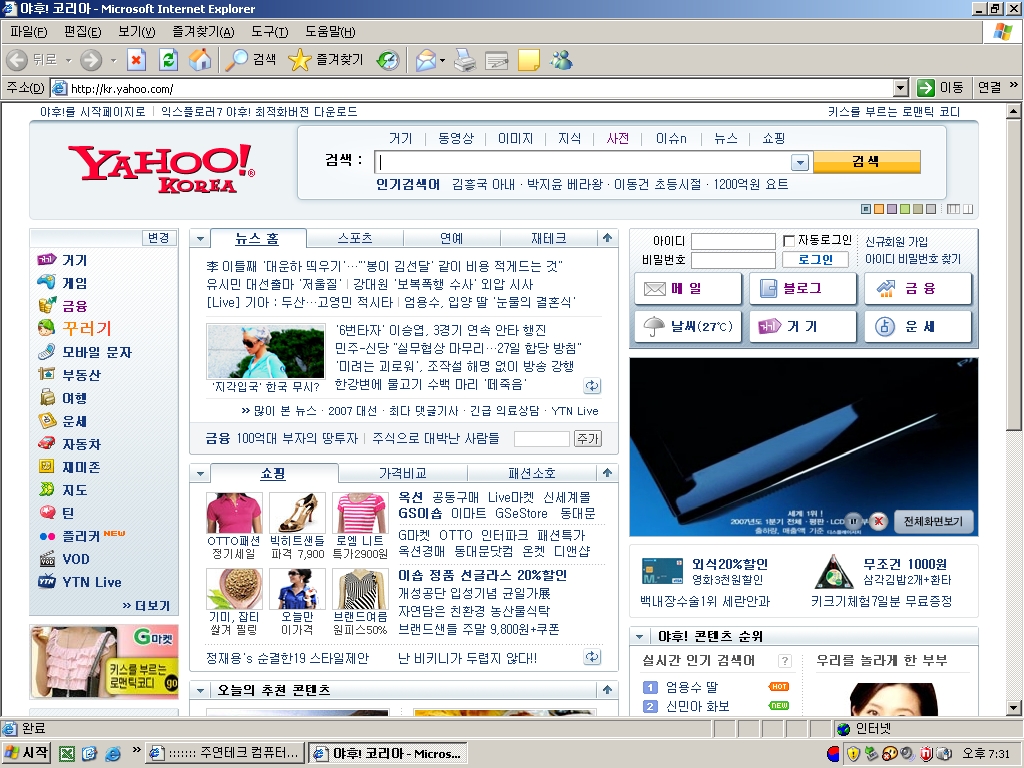
Task: Print the page with the printer icon
Action: pos(464,60)
